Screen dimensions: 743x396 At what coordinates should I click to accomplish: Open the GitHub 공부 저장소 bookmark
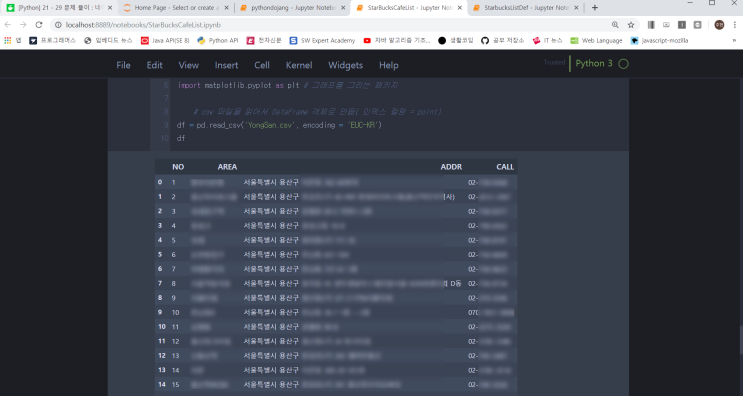(x=502, y=41)
